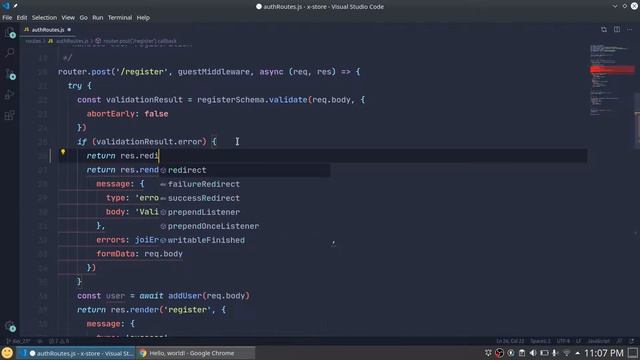Choose the prependListener suggestion

245,212
